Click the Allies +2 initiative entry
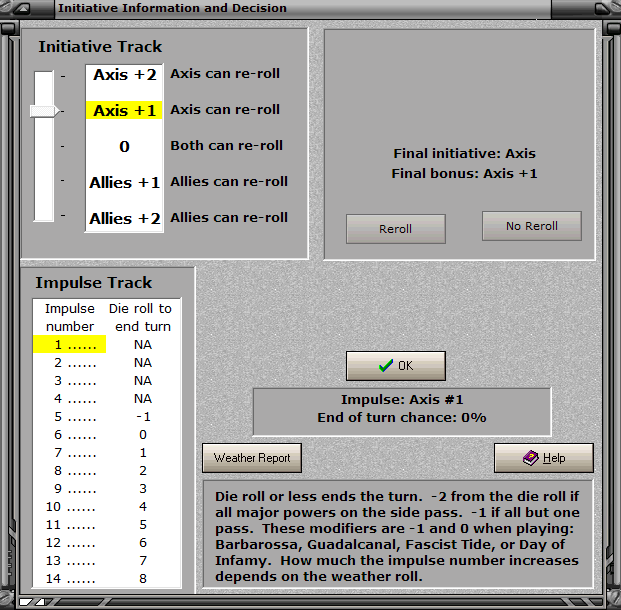The image size is (621, 610). pos(124,219)
